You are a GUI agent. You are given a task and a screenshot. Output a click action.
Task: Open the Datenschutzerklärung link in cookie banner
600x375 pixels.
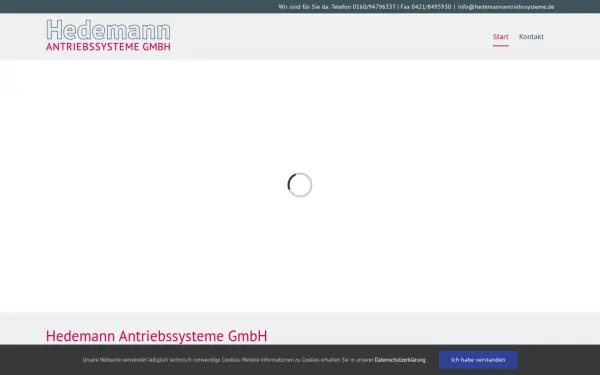pos(400,360)
